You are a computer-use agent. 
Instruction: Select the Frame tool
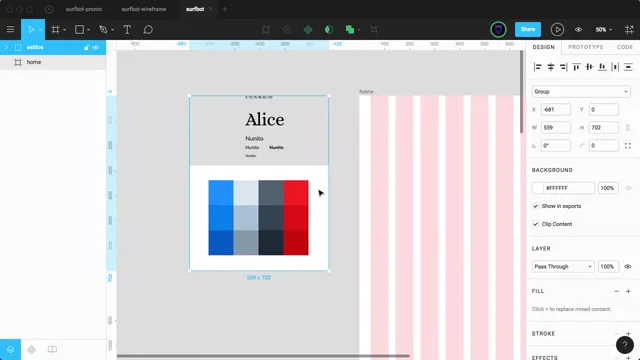[x=55, y=29]
